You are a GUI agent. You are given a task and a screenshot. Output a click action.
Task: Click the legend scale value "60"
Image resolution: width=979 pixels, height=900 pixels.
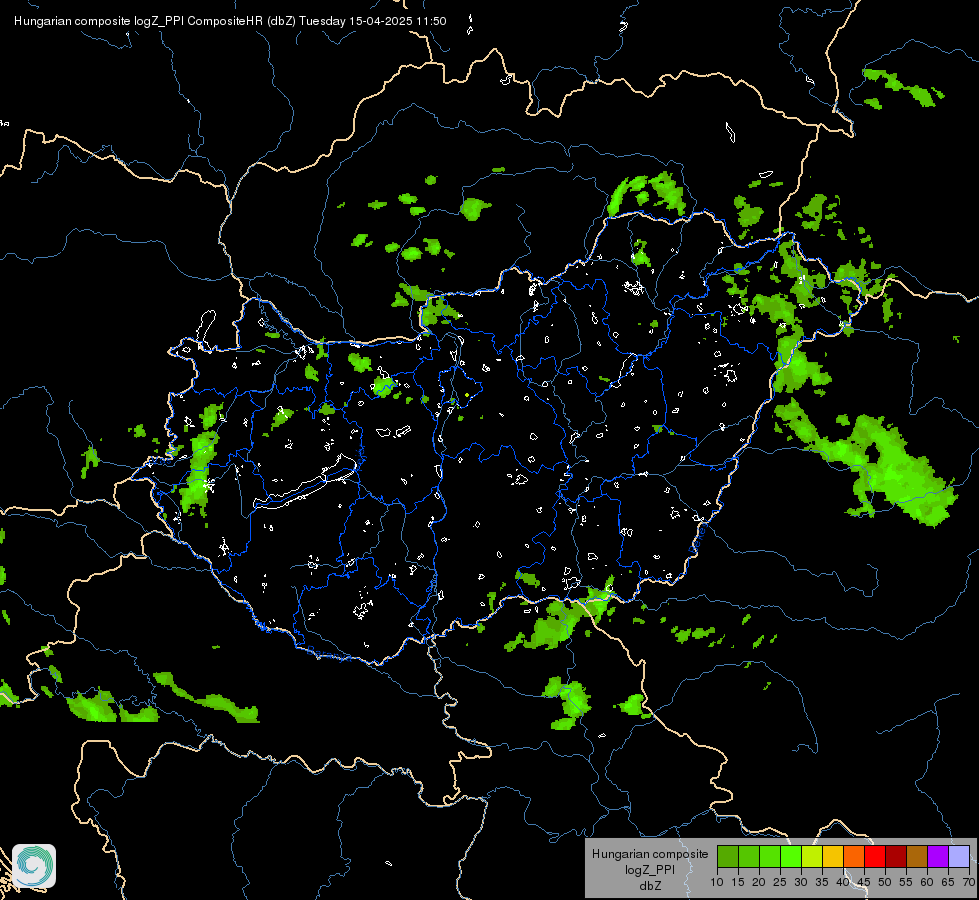(927, 883)
